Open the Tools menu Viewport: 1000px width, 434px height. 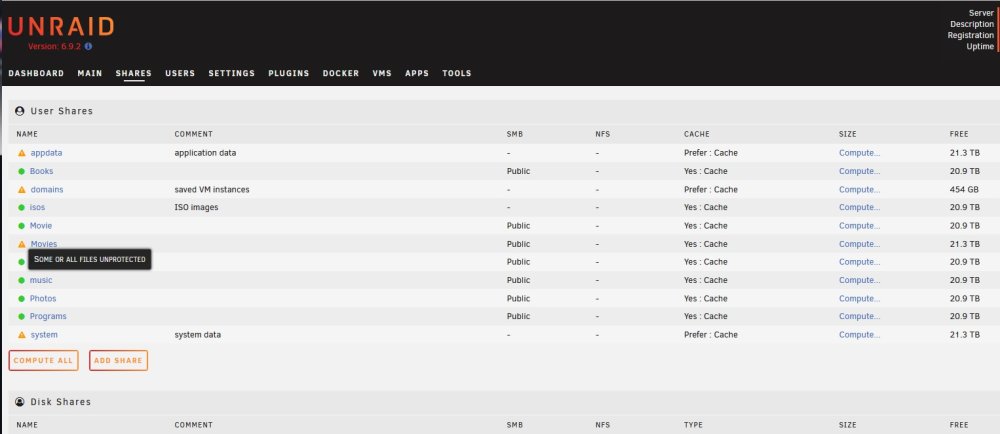[x=457, y=73]
